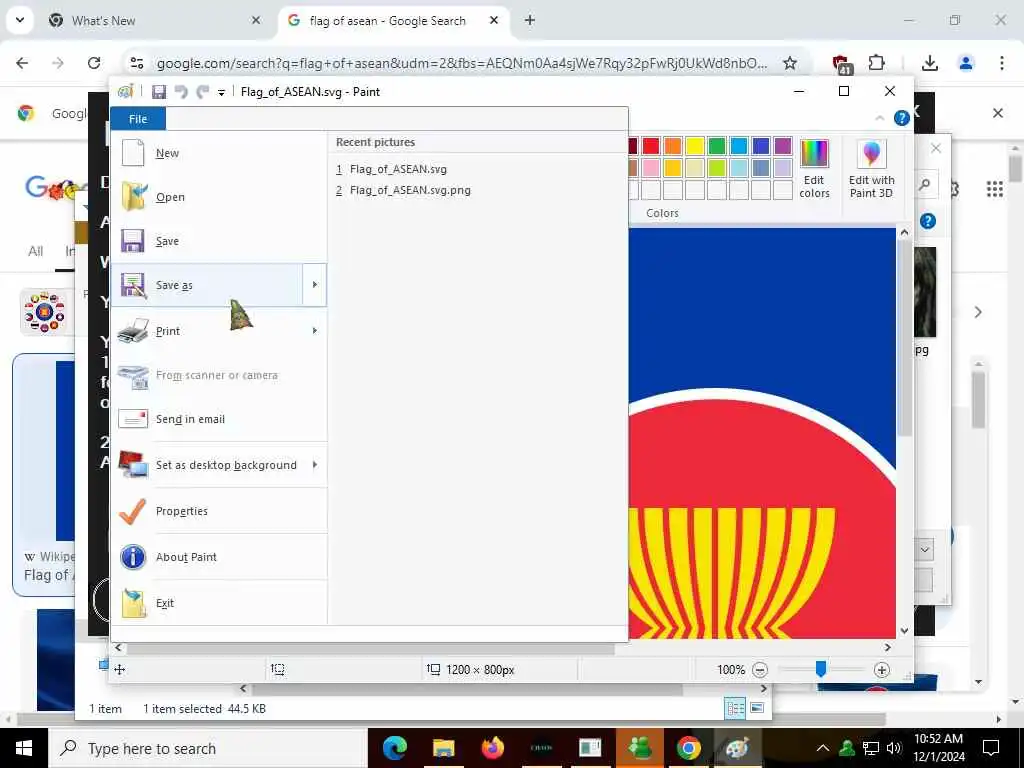Click the taskbar search box
1024x768 pixels.
(208, 748)
